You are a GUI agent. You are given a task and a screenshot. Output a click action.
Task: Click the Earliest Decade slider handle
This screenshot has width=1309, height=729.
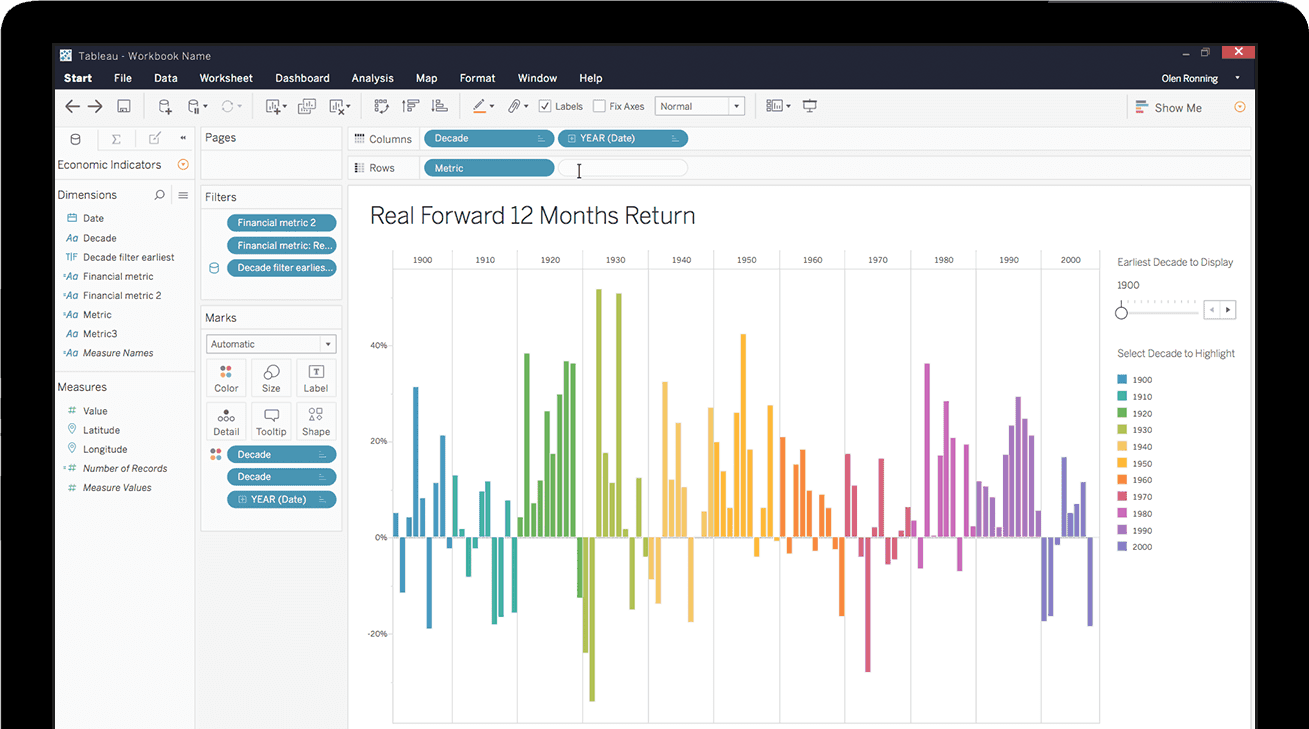pyautogui.click(x=1121, y=313)
